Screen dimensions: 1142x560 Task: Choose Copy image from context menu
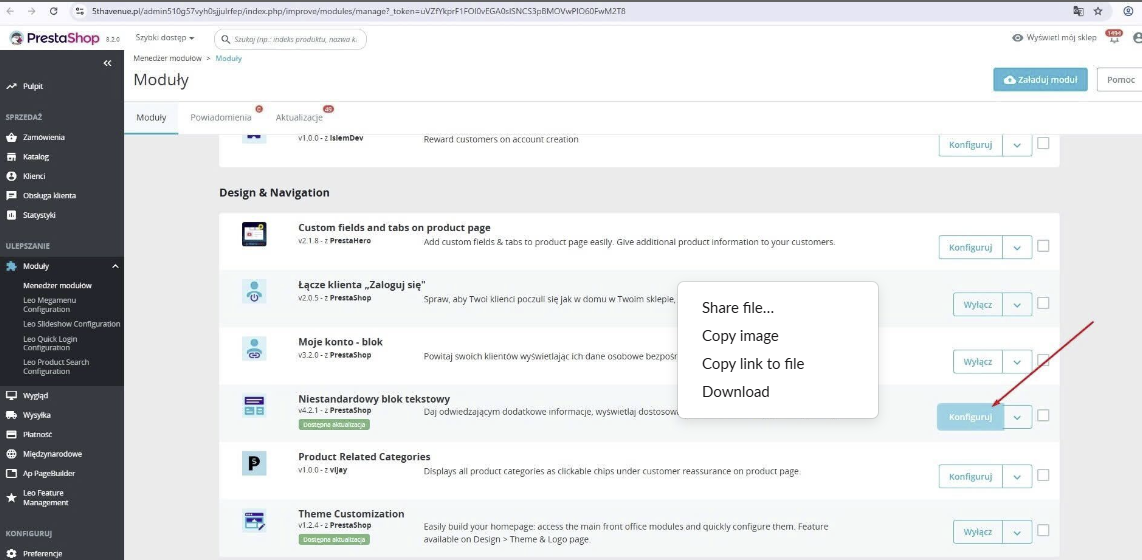point(740,336)
